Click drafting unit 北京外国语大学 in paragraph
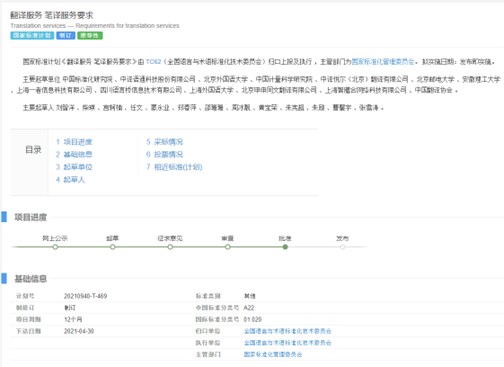This screenshot has width=504, height=367. [x=226, y=79]
